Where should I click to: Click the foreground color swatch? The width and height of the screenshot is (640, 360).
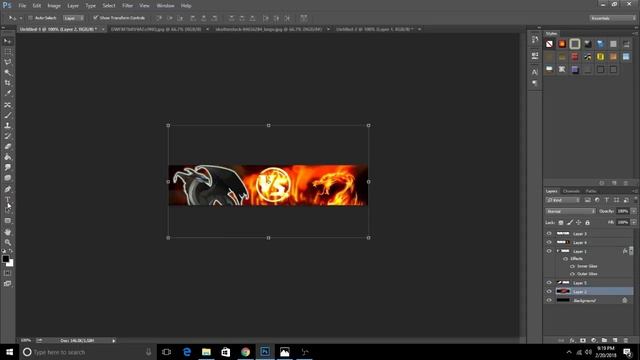tap(5, 259)
